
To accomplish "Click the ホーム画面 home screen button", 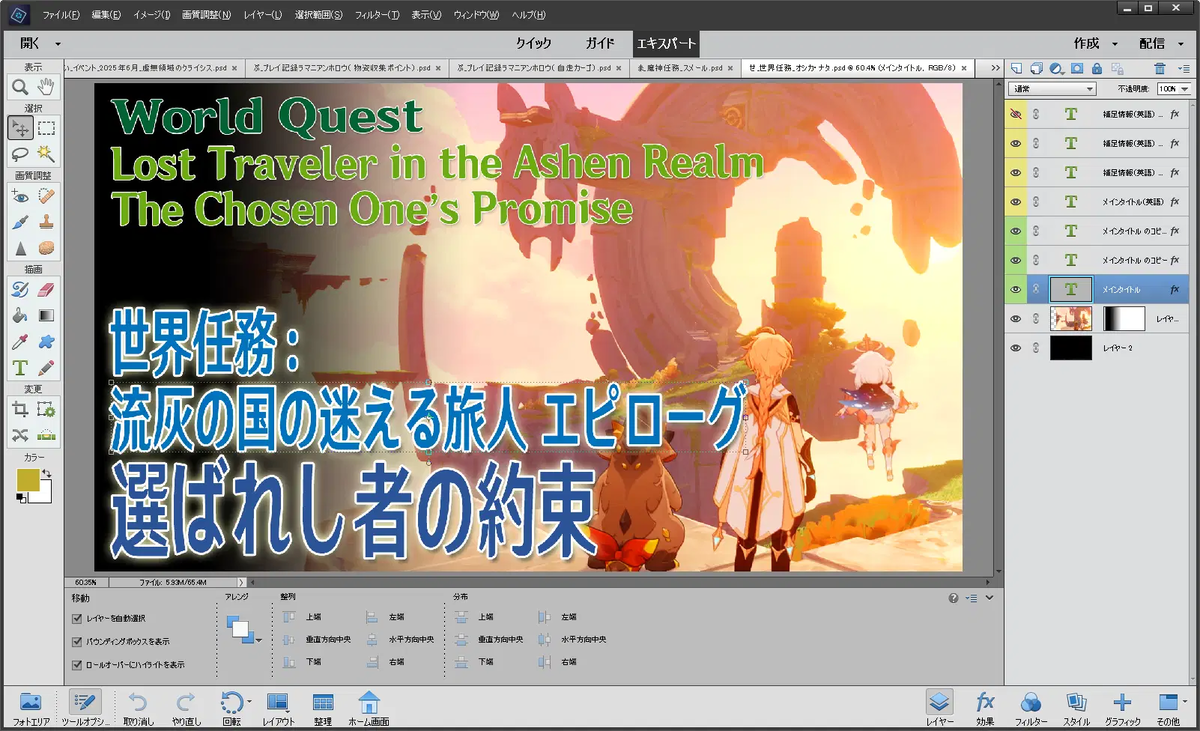I will [x=368, y=708].
